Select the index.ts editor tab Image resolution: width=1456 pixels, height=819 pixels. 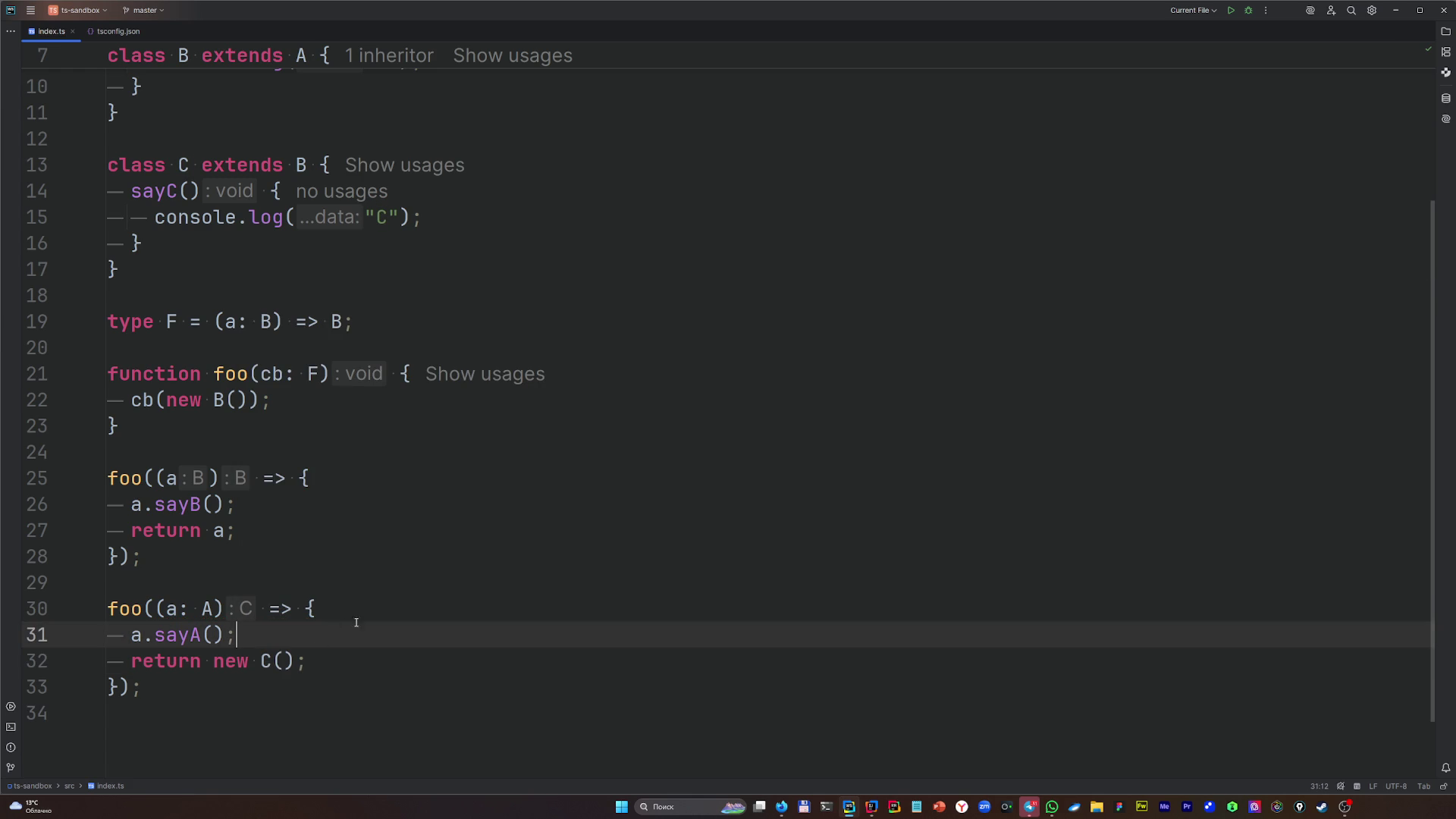coord(51,32)
